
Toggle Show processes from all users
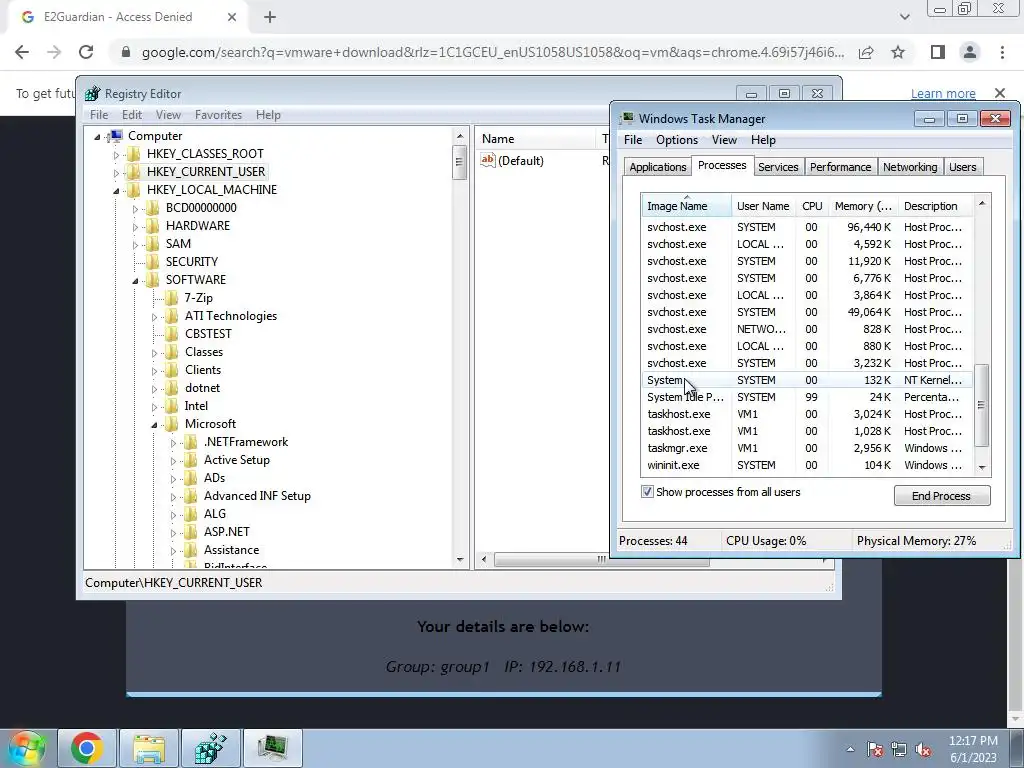[x=647, y=492]
